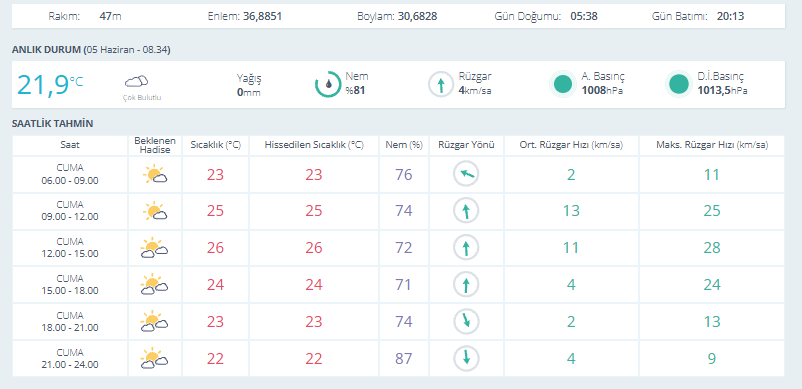The image size is (802, 389).
Task: Click temperature 25 in the 09.00 - 12.00 row
Action: [x=215, y=211]
